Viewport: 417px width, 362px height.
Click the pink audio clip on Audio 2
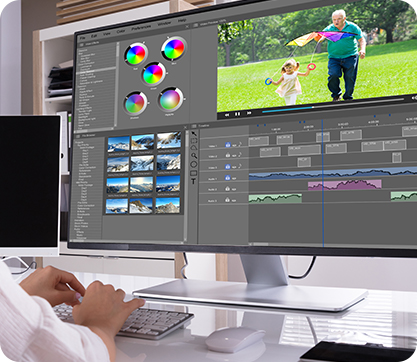pyautogui.click(x=345, y=185)
